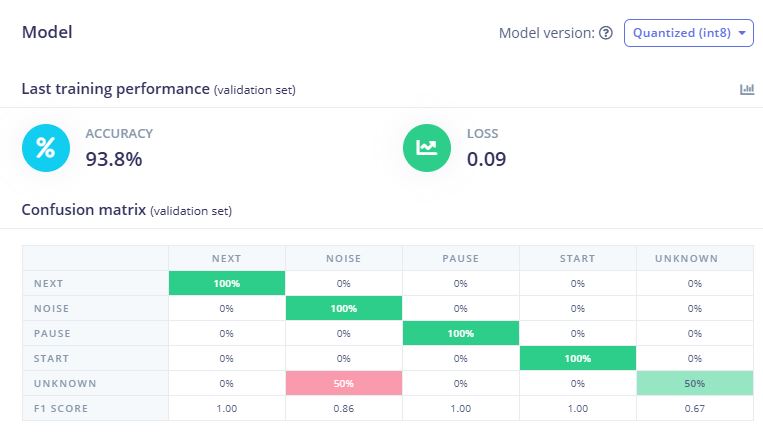Select the PAUSE row label
763x434 pixels.
coord(51,333)
